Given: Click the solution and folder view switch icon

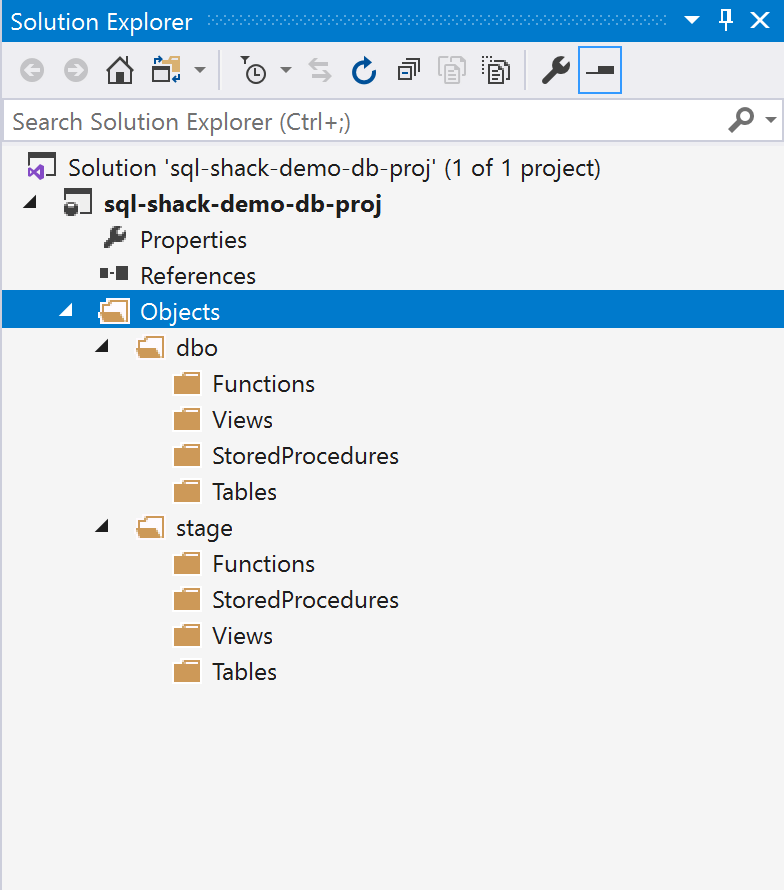Looking at the screenshot, I should point(164,70).
